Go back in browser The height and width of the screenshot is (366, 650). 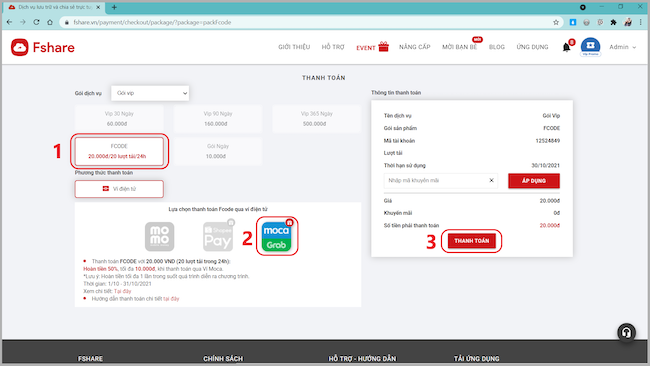pyautogui.click(x=10, y=22)
